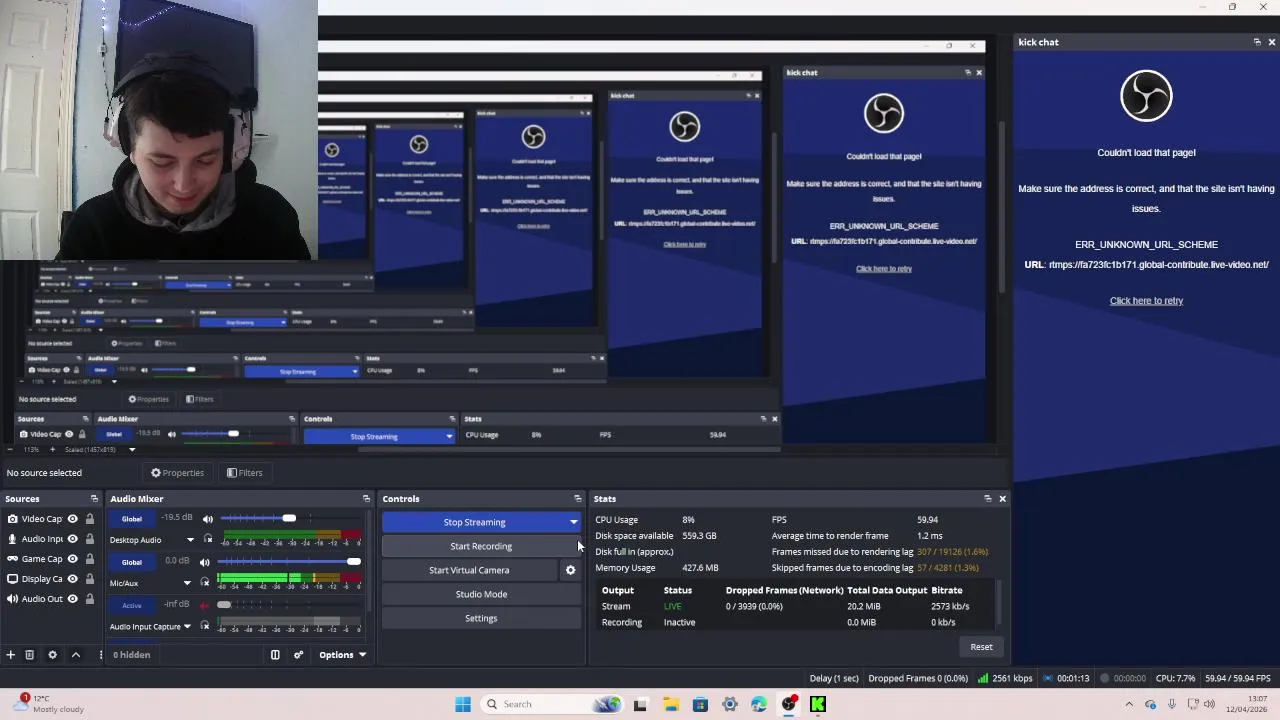Viewport: 1280px width, 720px height.
Task: Click the Desktop Audio Global label
Action: pos(132,519)
